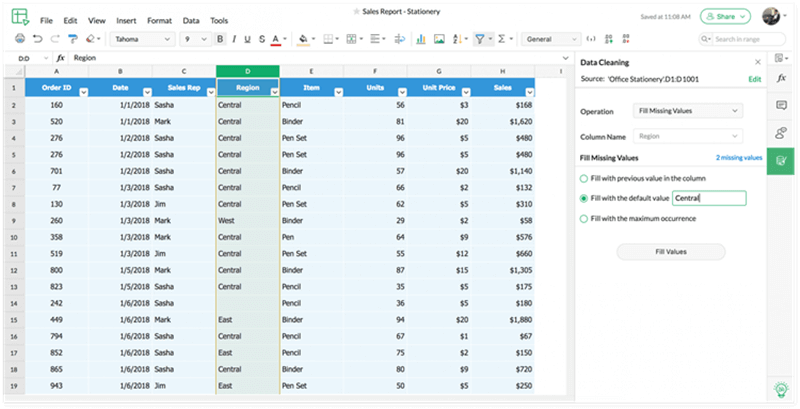Image resolution: width=800 pixels, height=409 pixels.
Task: Undo the last action
Action: 37,39
